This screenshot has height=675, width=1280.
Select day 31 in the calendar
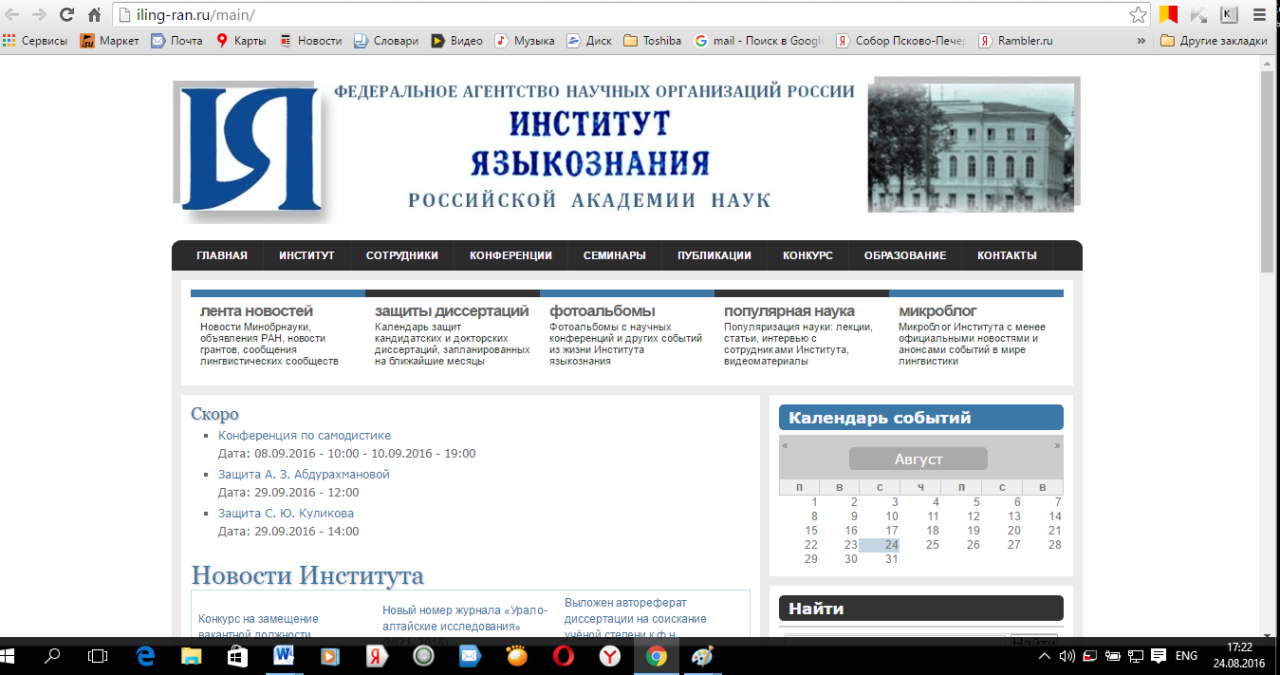[892, 559]
